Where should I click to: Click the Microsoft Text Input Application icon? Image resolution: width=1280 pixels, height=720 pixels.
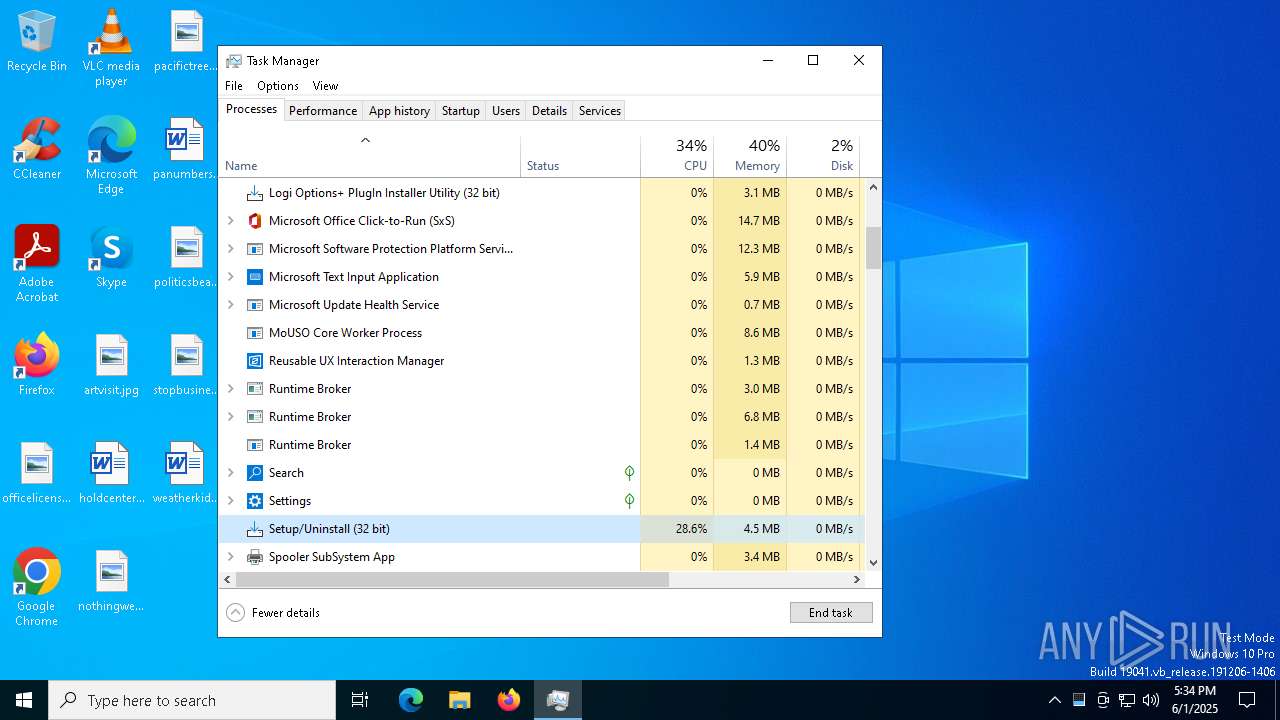[254, 277]
